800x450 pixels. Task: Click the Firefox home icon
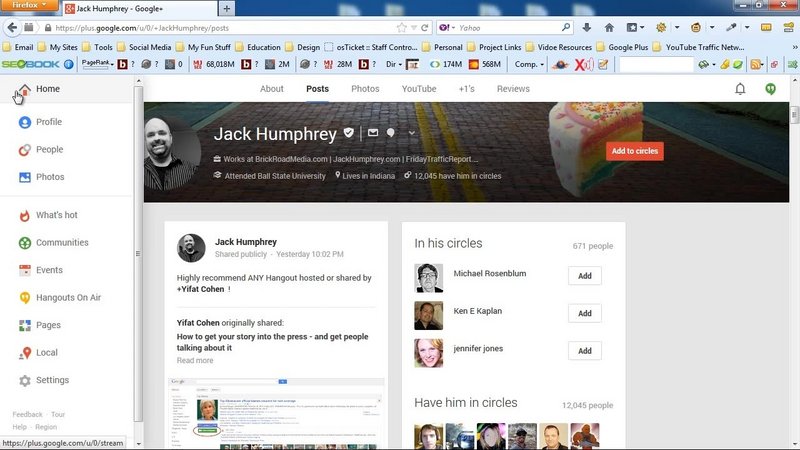[609, 28]
